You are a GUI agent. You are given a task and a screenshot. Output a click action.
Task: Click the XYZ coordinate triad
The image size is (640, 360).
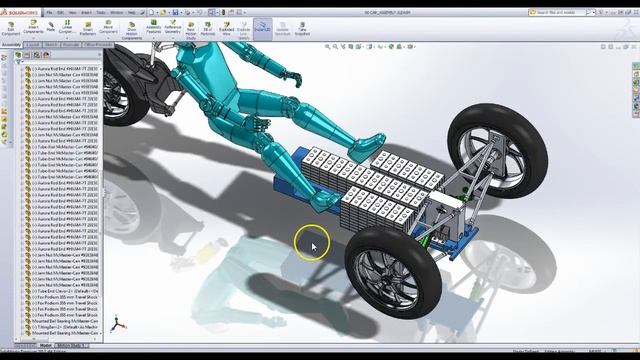[118, 324]
